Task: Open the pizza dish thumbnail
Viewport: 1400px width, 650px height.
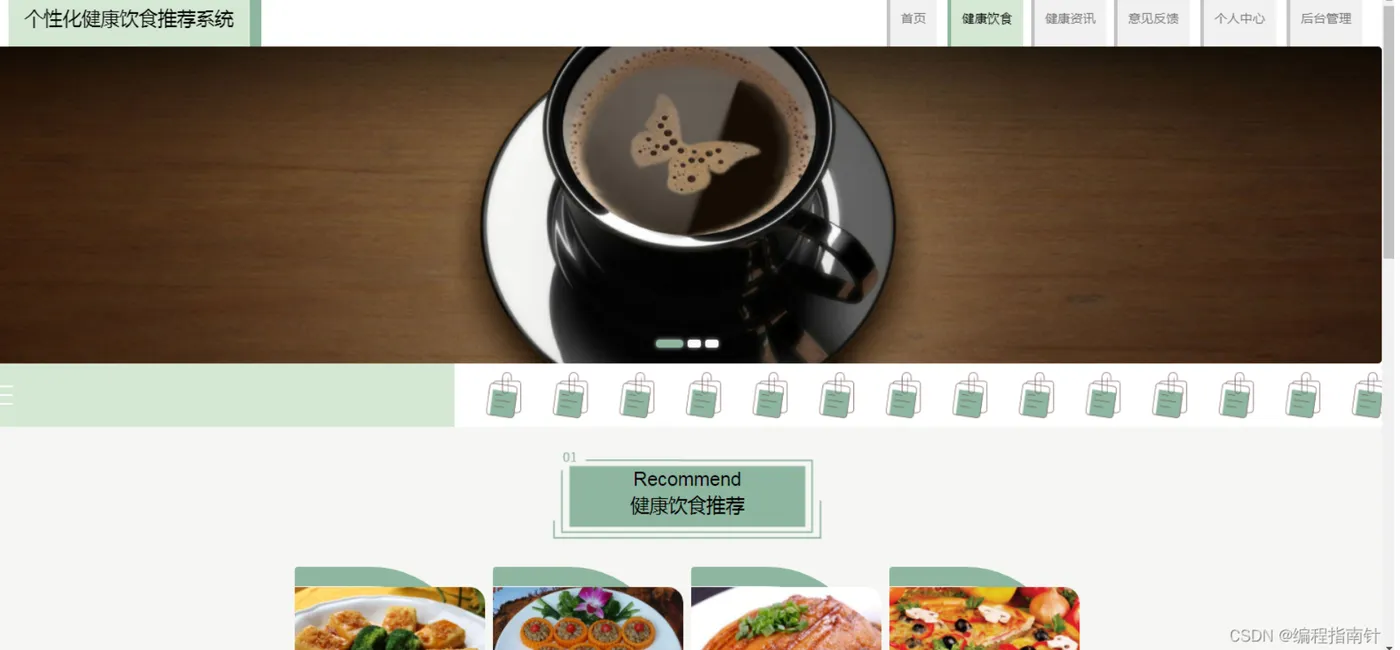Action: (984, 618)
